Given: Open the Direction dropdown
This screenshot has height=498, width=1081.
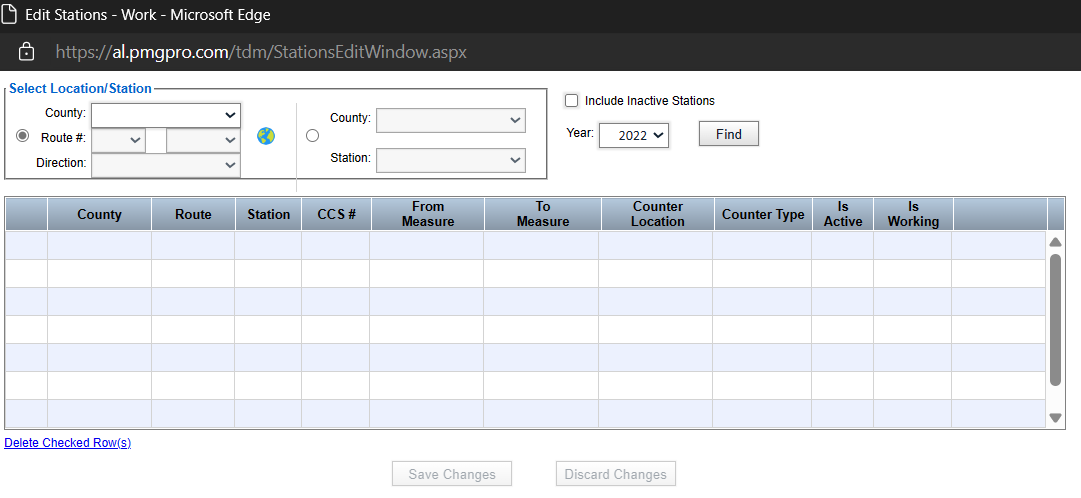Looking at the screenshot, I should coord(166,166).
